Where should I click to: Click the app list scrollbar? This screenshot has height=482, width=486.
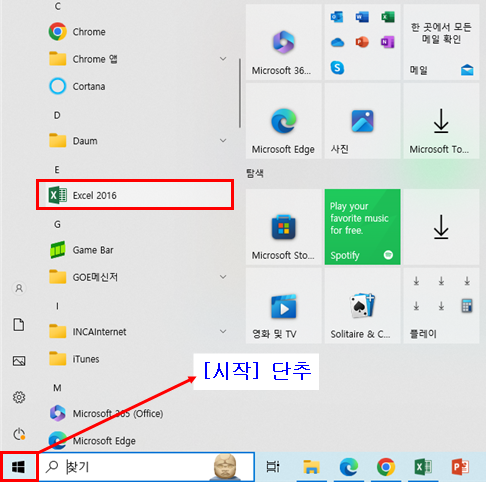click(x=240, y=93)
